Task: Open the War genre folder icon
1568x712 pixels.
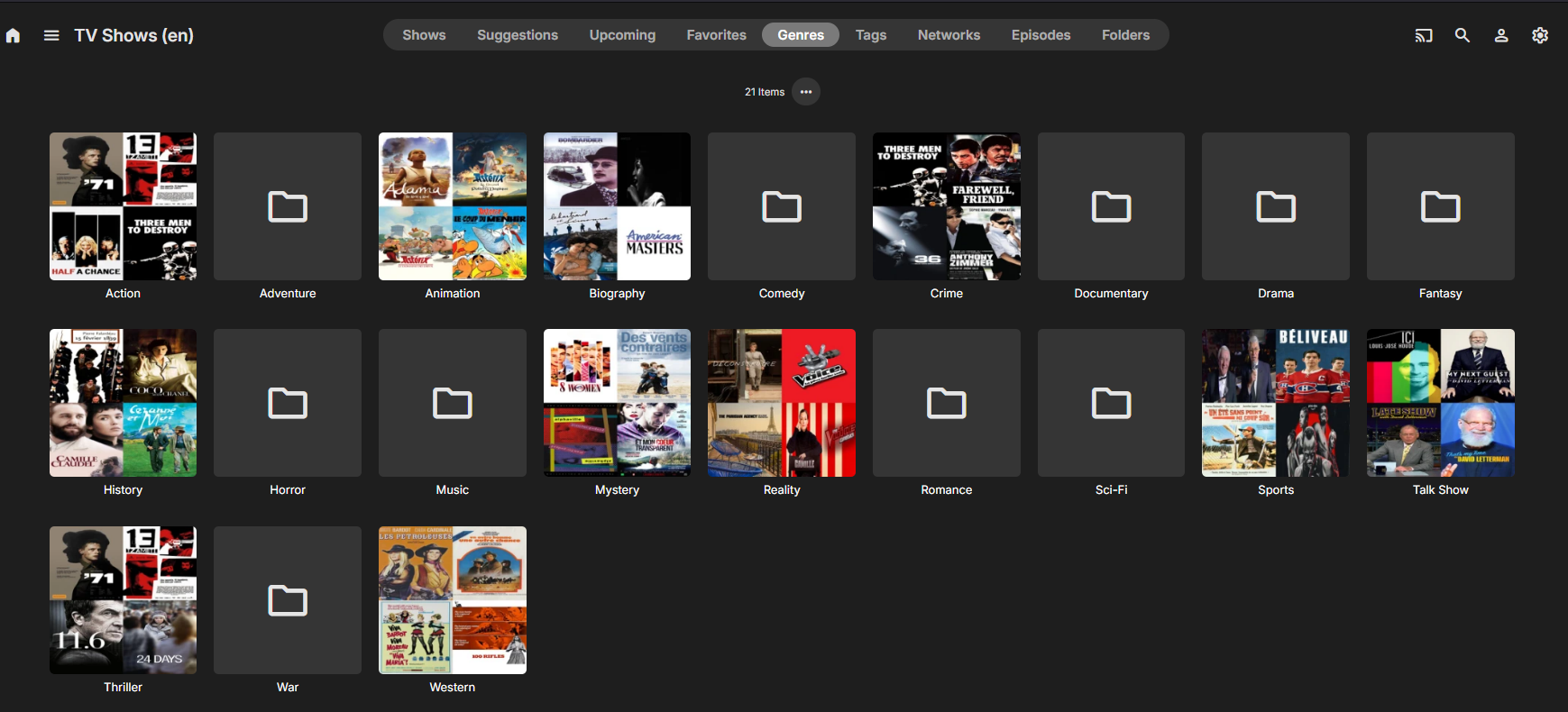Action: [288, 600]
